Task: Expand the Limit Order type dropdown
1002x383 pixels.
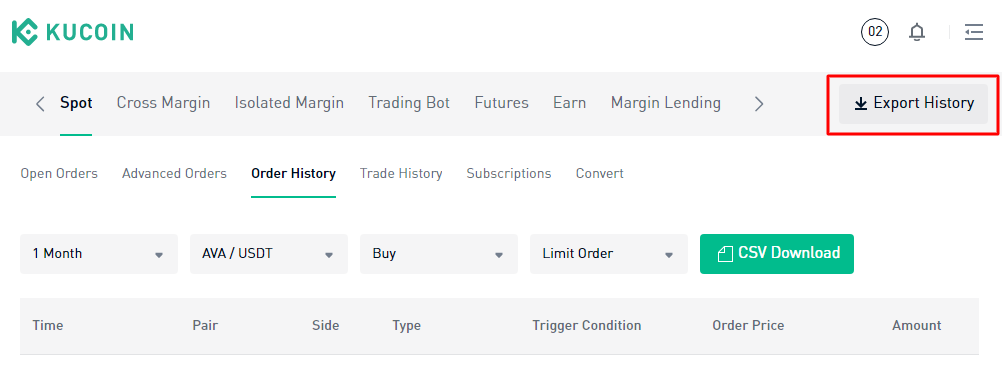Action: click(608, 254)
